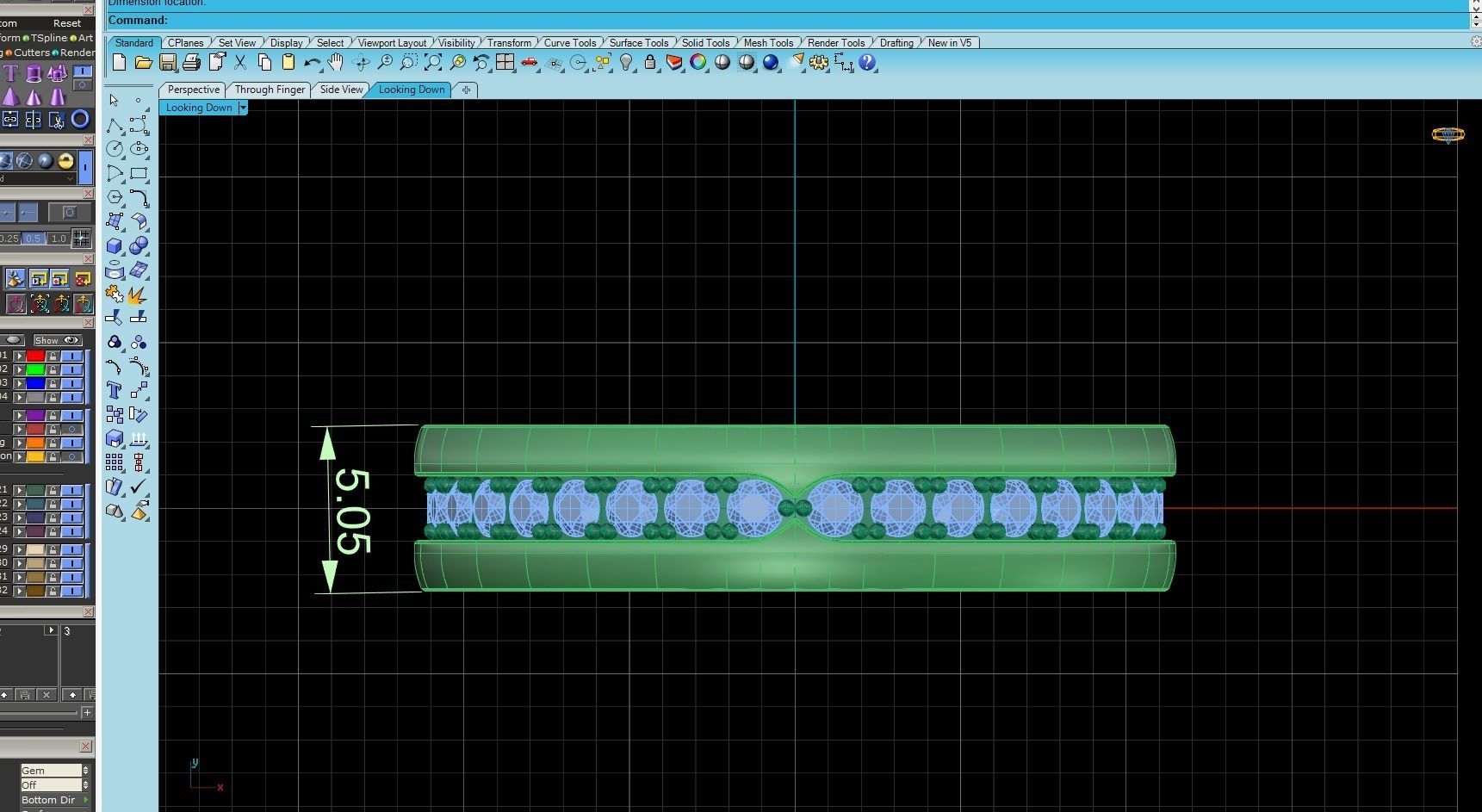Toggle lock on the purple layer
This screenshot has width=1482, height=812.
coord(53,415)
